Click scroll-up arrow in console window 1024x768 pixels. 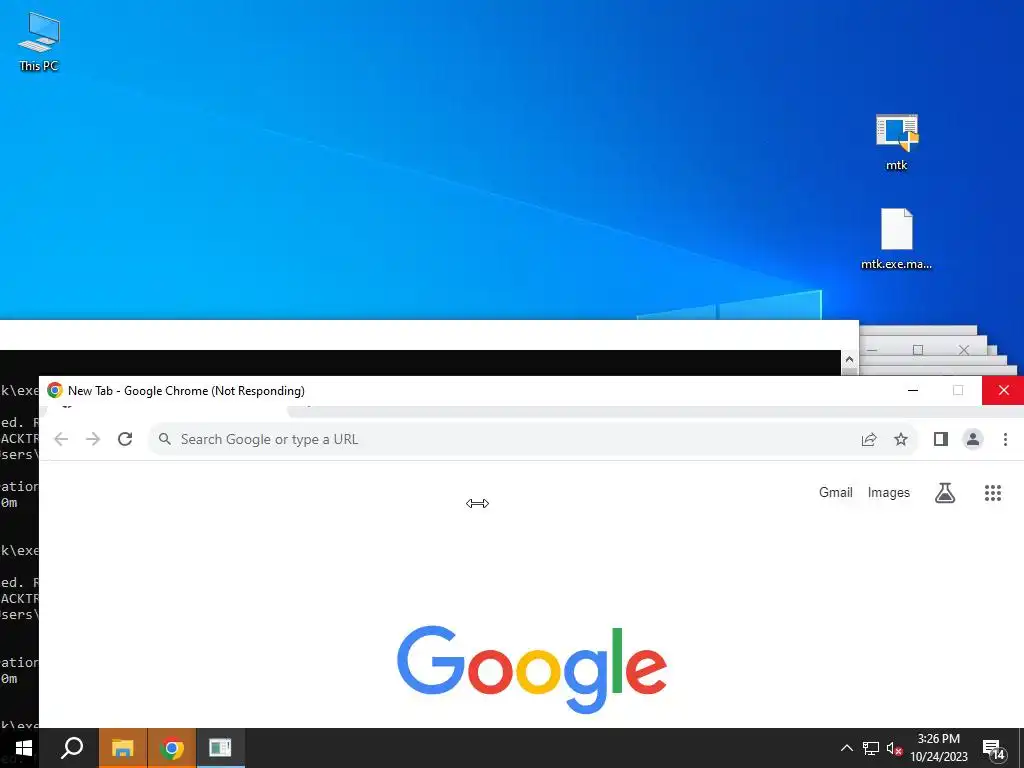[849, 359]
